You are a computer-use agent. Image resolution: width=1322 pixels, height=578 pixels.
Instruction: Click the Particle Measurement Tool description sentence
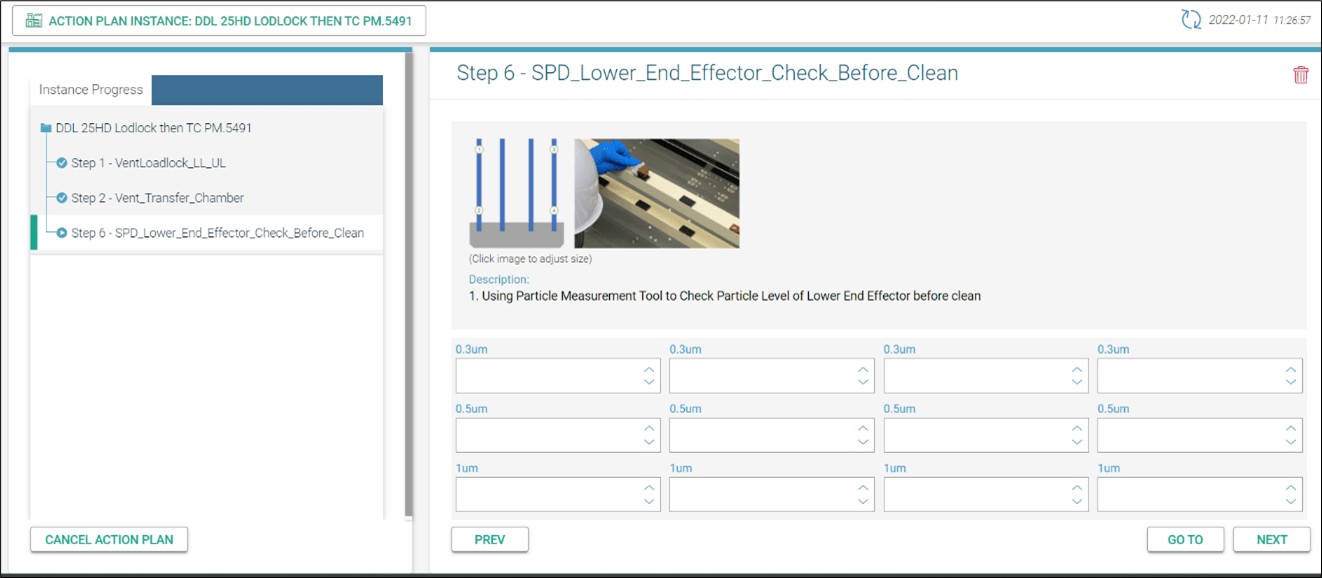(725, 296)
